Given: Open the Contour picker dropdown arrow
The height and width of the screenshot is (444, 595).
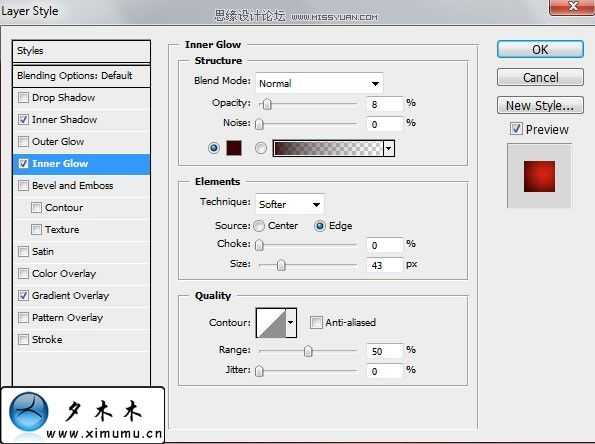Looking at the screenshot, I should (291, 323).
